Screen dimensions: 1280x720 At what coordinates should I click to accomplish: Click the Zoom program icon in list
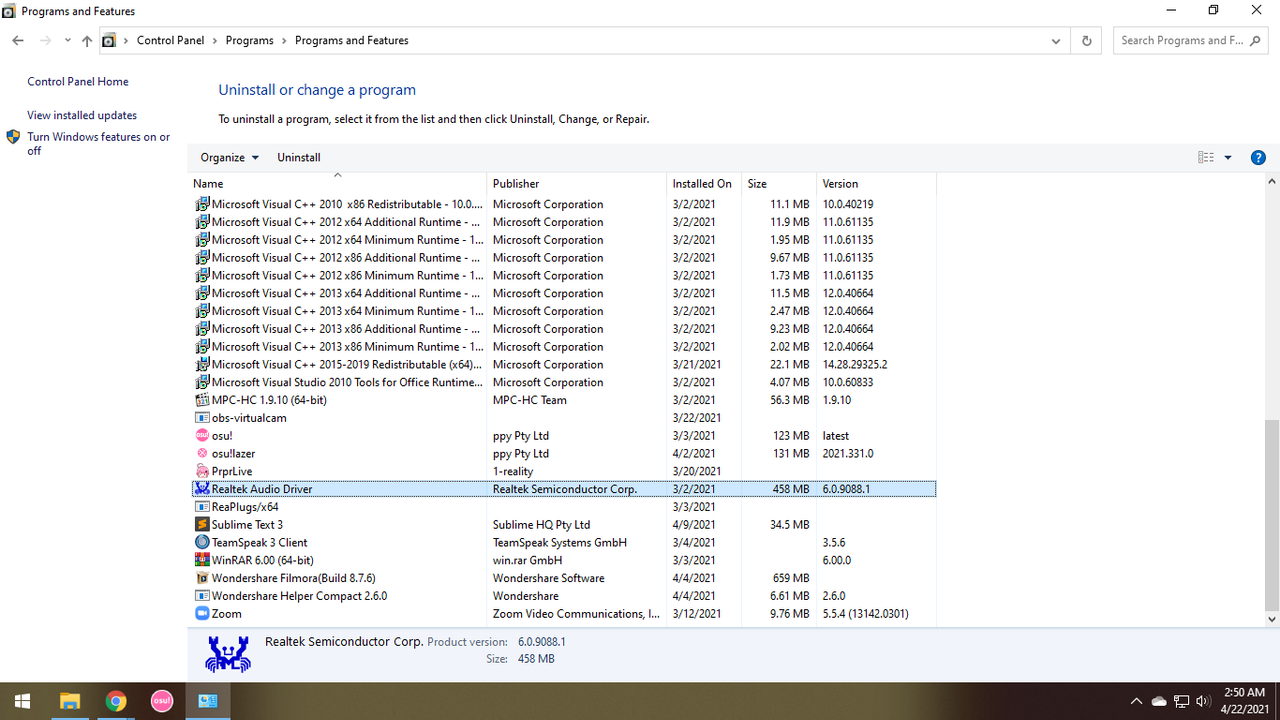pos(202,614)
